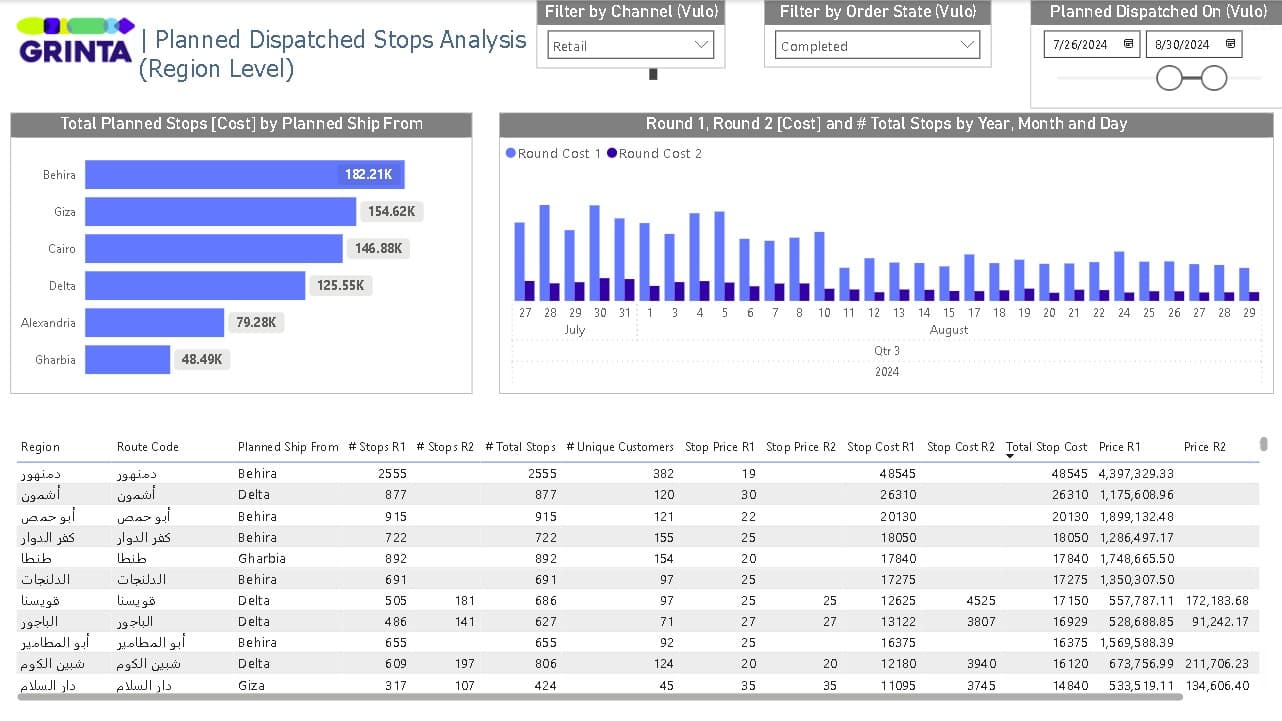Click the Round 1, Round 2 chart title
The image size is (1282, 721).
[886, 124]
